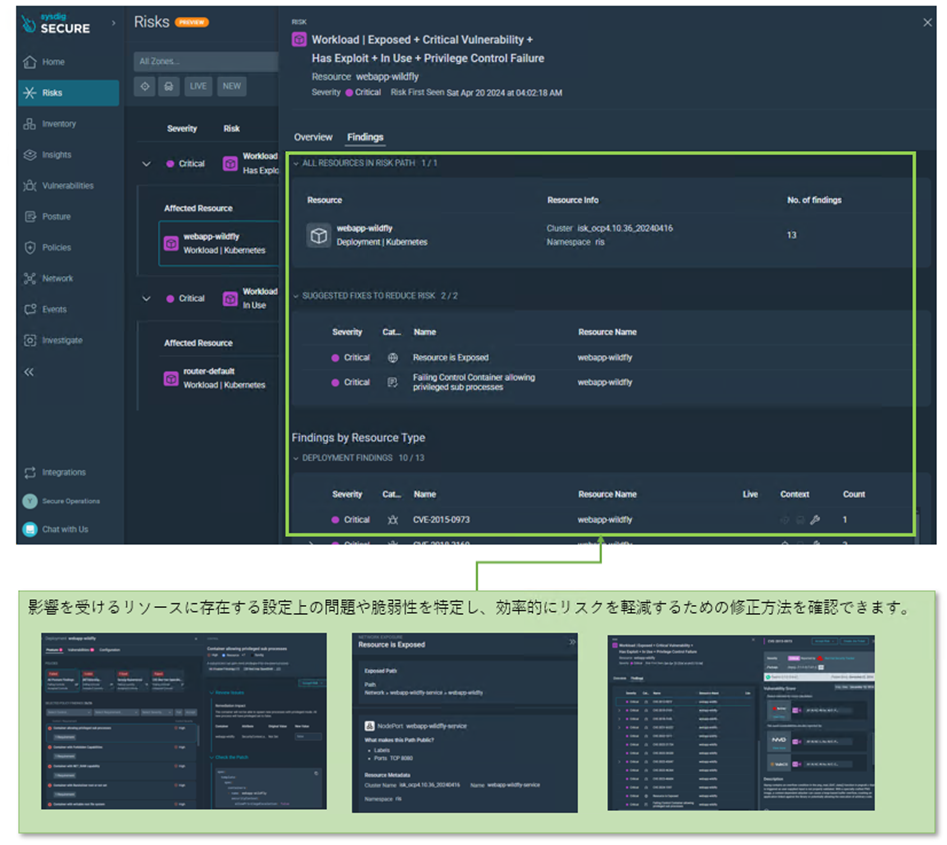Collapse the All Resources in Risk Path section
The width and height of the screenshot is (947, 845).
(296, 162)
